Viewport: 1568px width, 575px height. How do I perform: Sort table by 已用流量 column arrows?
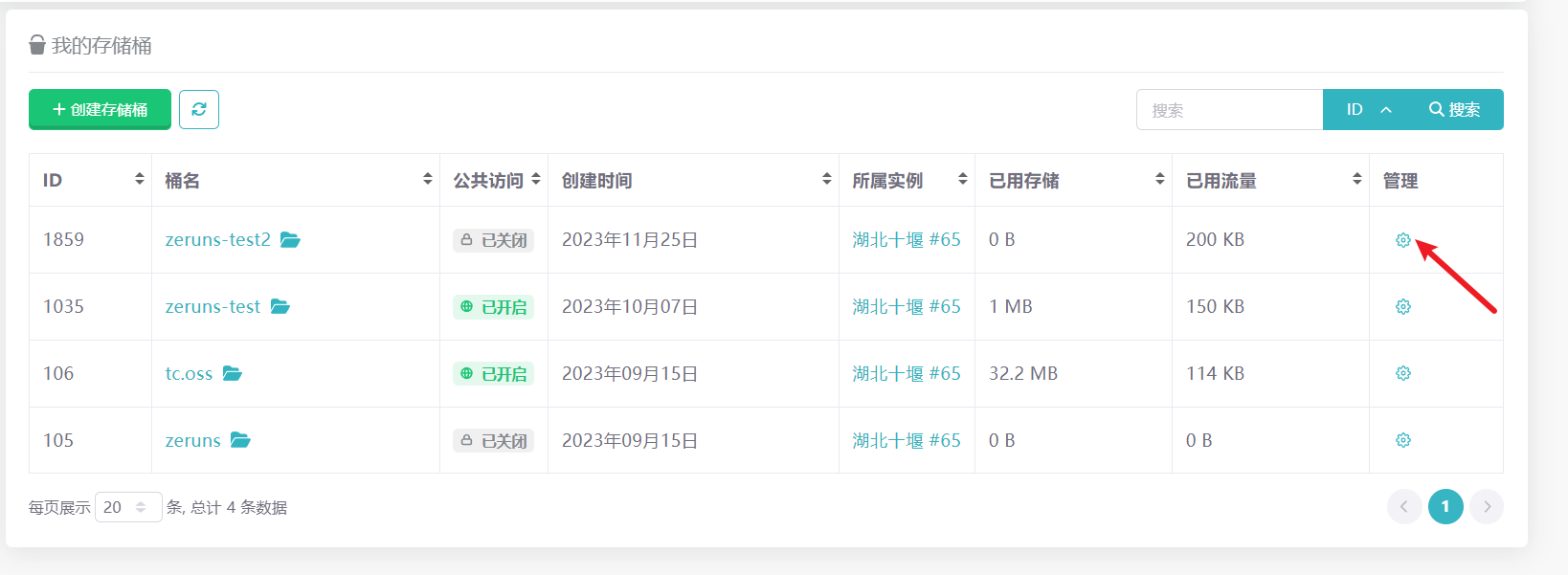pos(1357,179)
